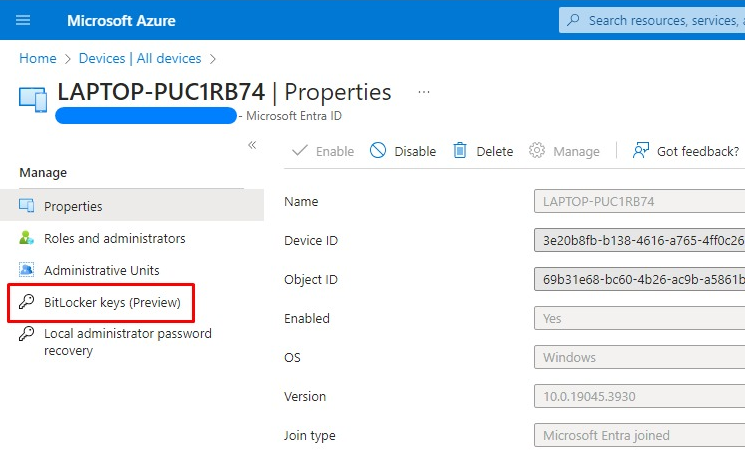
Task: Click the BitLocker keys key icon
Action: (27, 301)
